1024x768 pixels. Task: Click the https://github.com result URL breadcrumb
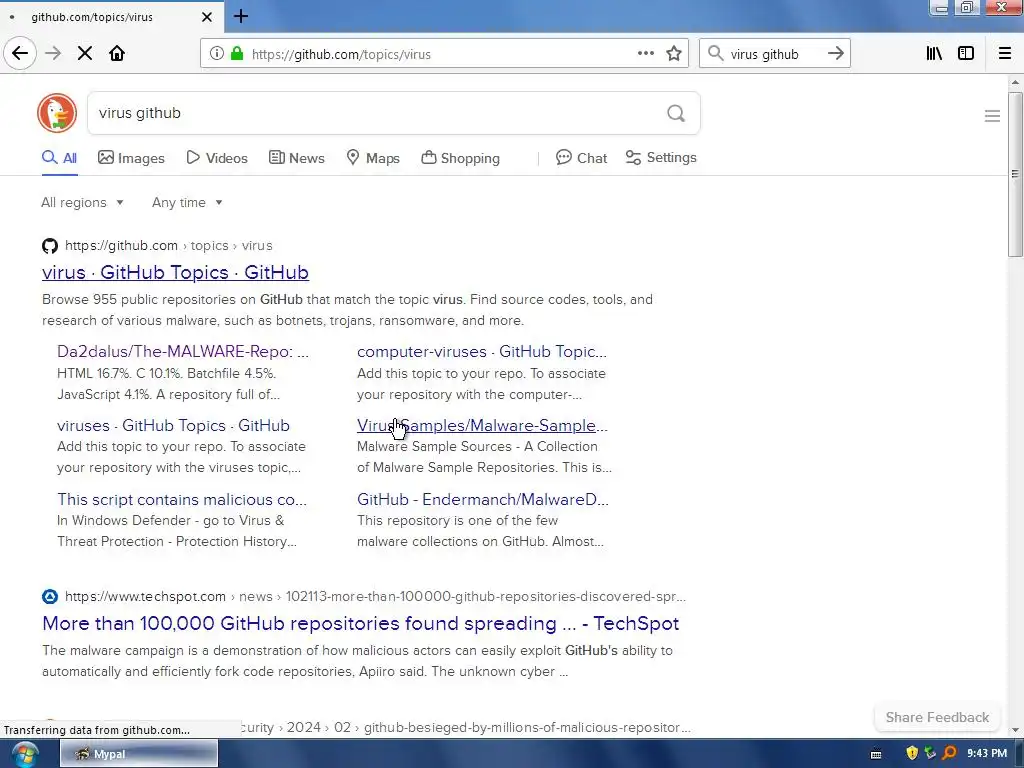[168, 246]
